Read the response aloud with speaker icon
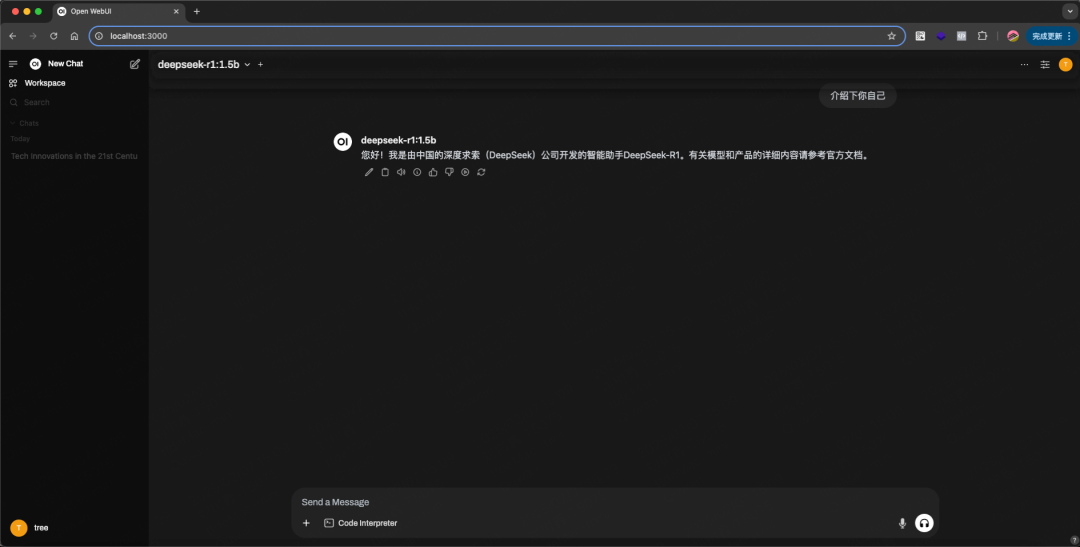Screen dimensions: 1080x547 tap(401, 172)
